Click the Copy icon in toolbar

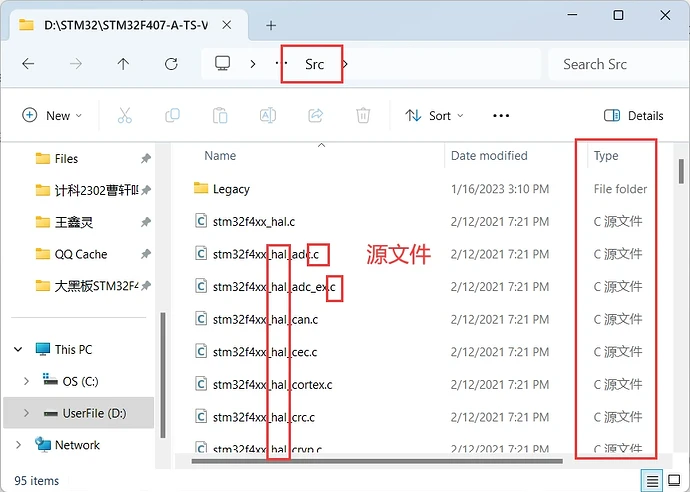(x=172, y=115)
